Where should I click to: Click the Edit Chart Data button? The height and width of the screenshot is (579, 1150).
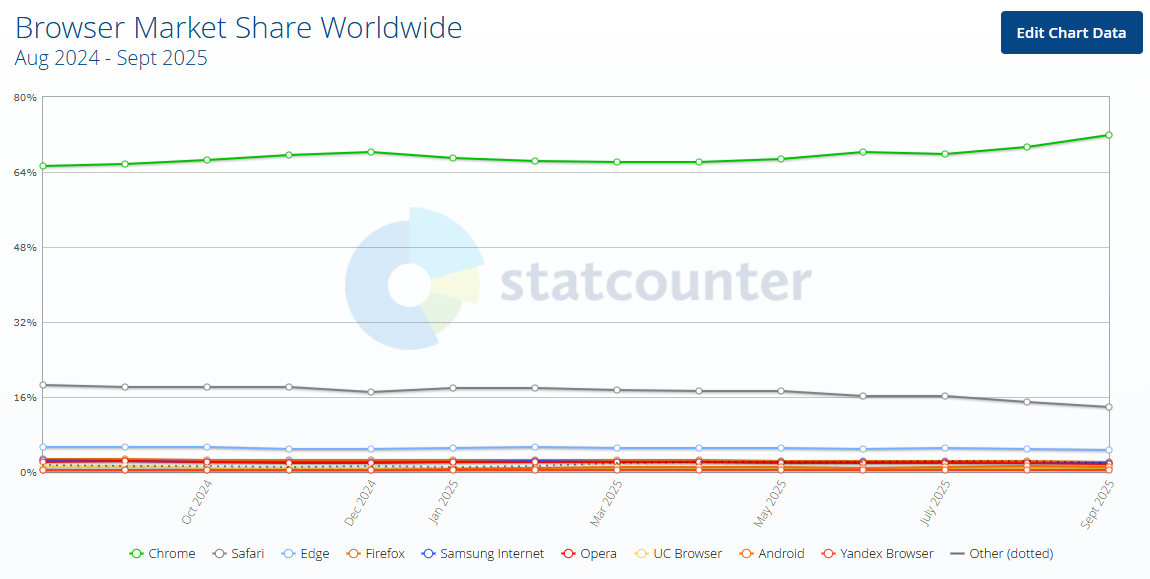pyautogui.click(x=1071, y=32)
